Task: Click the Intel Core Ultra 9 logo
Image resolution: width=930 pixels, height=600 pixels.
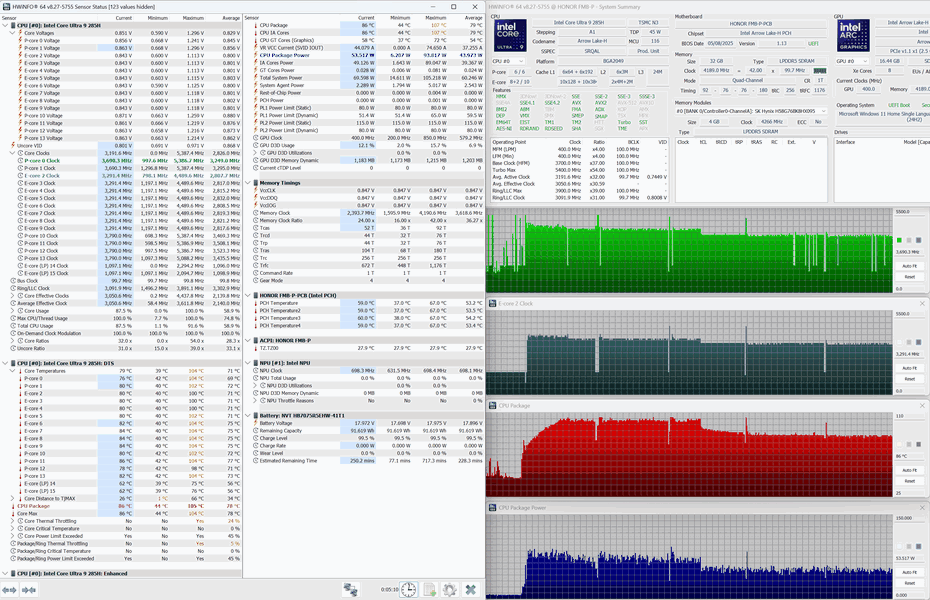Action: pyautogui.click(x=509, y=36)
